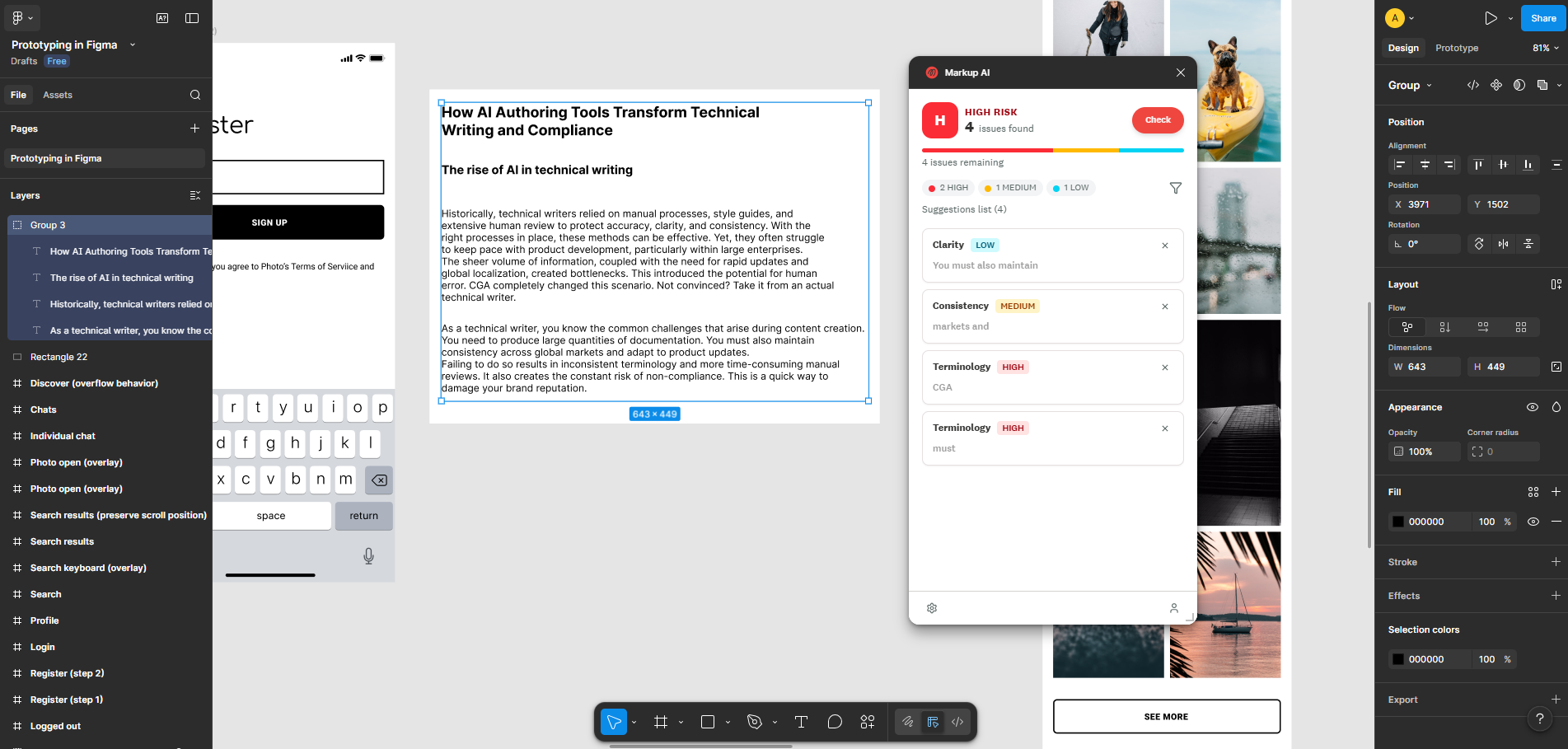Viewport: 1568px width, 749px height.
Task: Open zoom level 81% dropdown
Action: pos(1546,48)
